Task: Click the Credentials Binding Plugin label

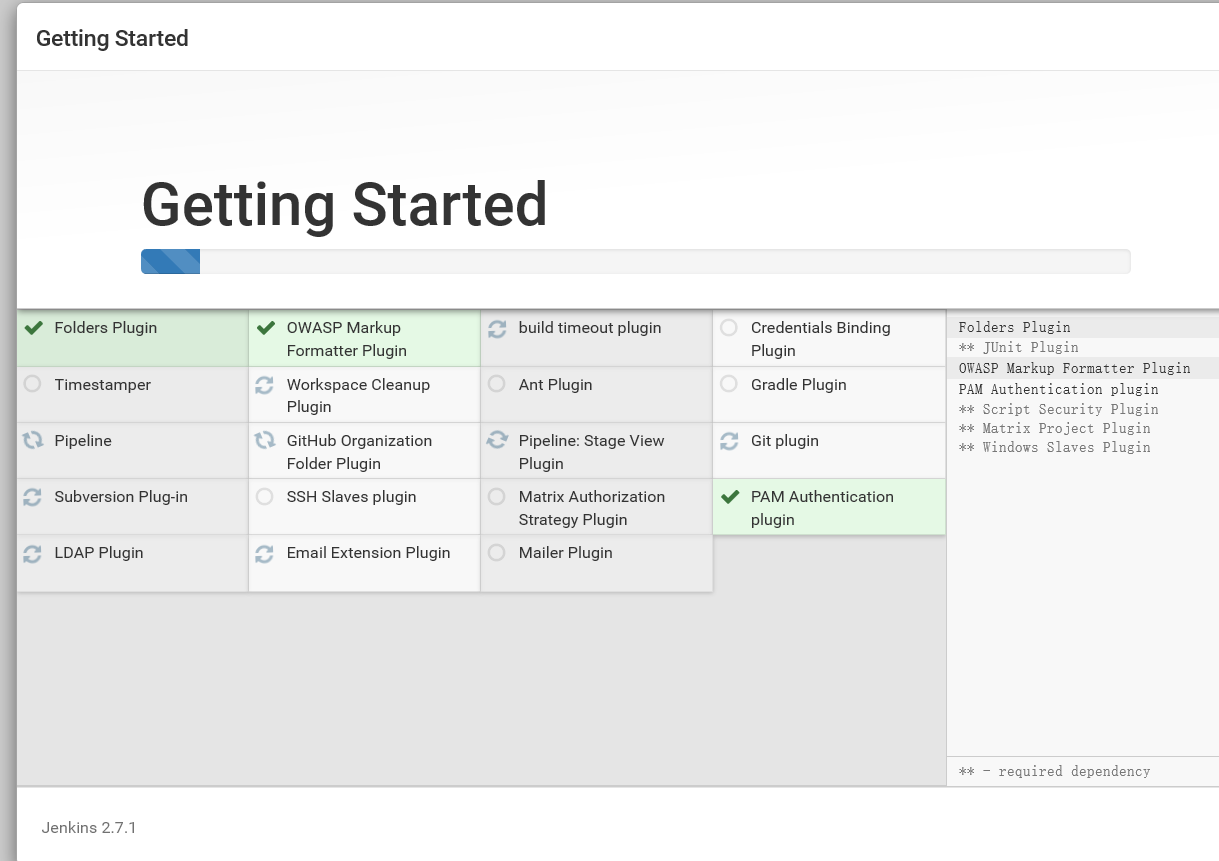Action: 820,339
